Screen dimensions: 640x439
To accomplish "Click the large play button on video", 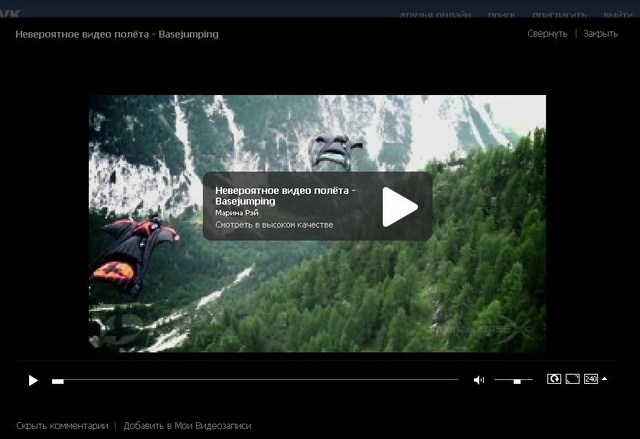I will 399,206.
